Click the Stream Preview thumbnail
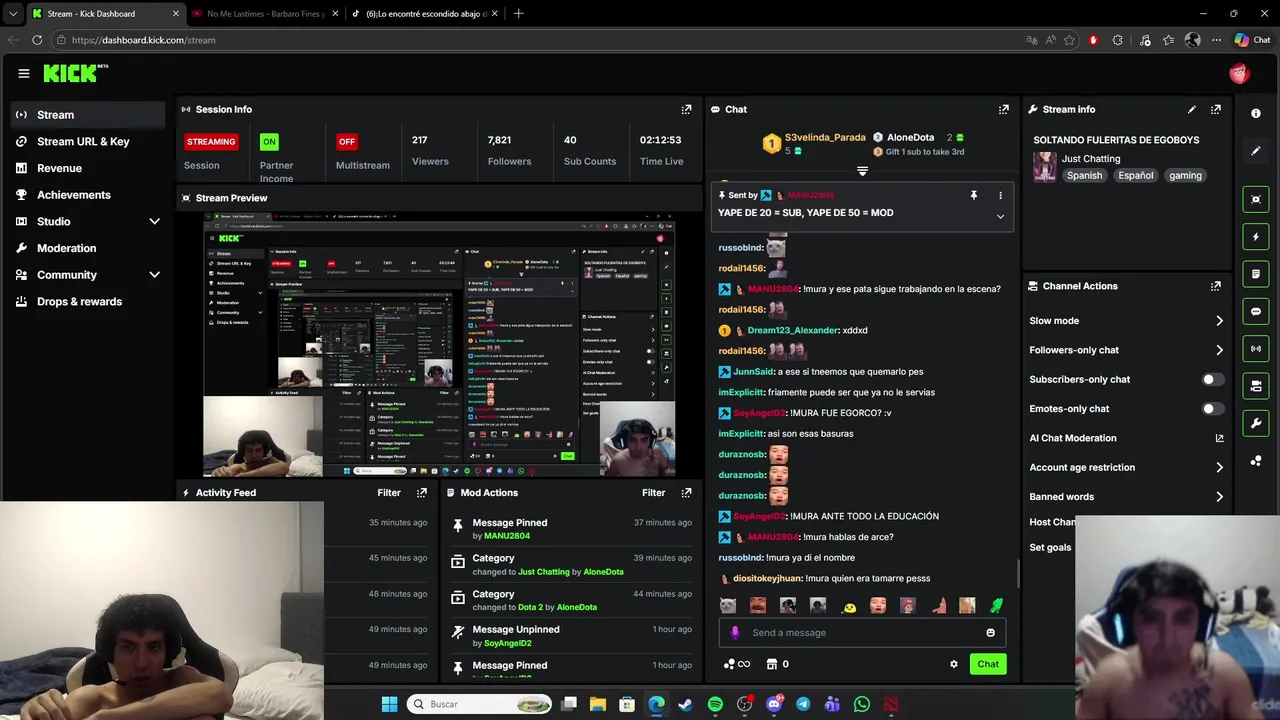1280x720 pixels. [439, 344]
